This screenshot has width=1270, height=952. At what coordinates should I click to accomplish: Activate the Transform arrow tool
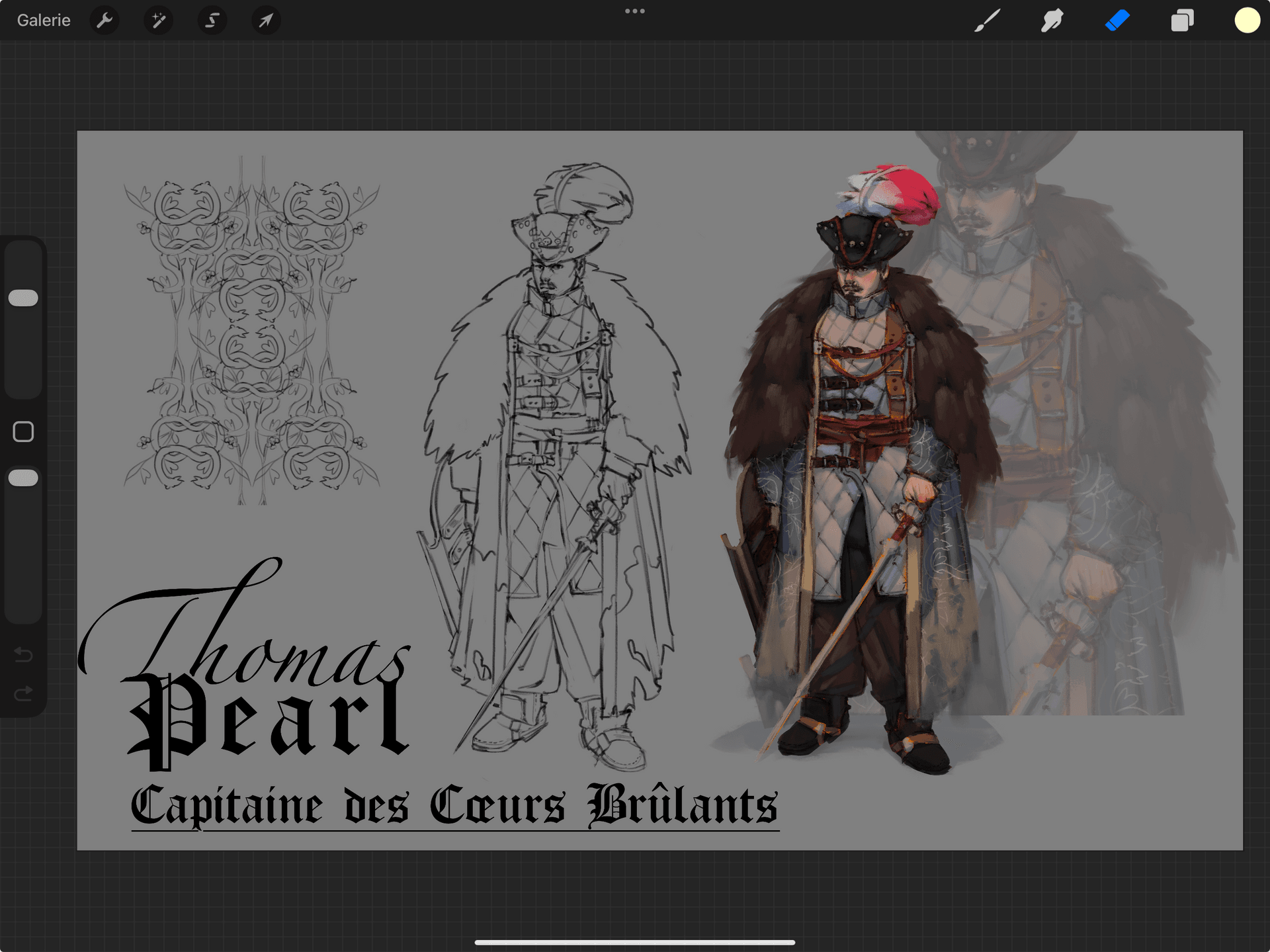click(265, 21)
